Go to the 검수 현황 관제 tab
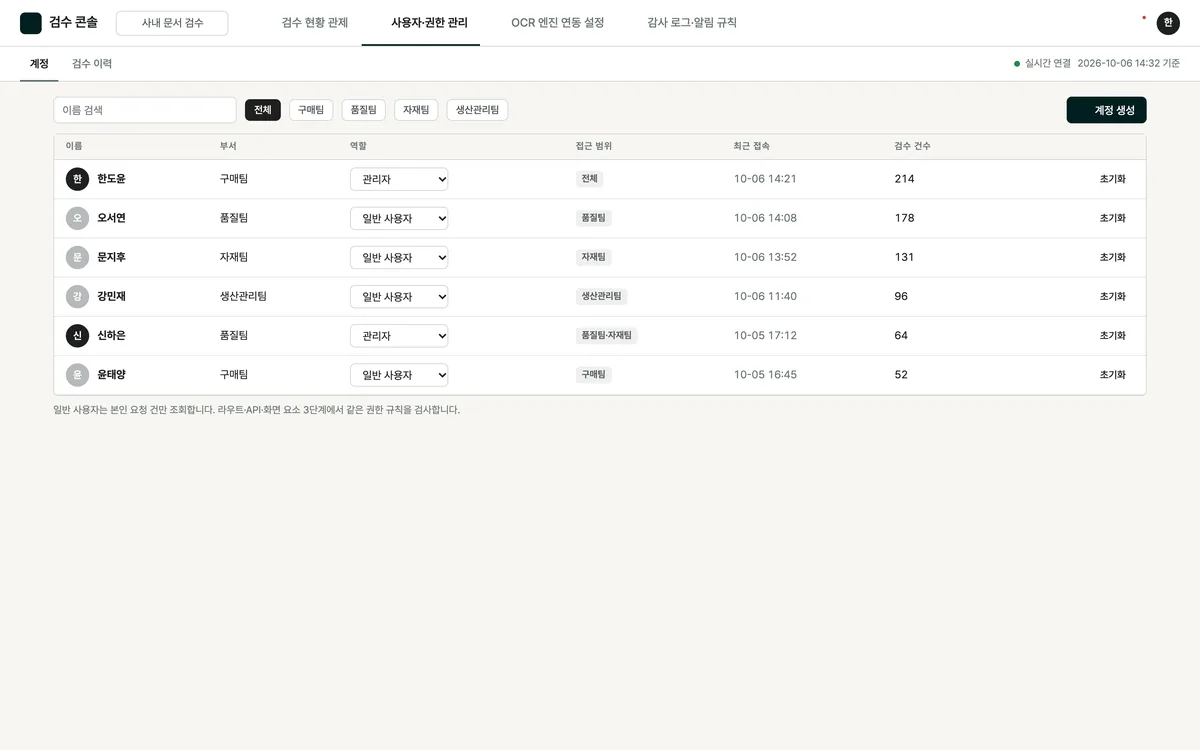 315,23
